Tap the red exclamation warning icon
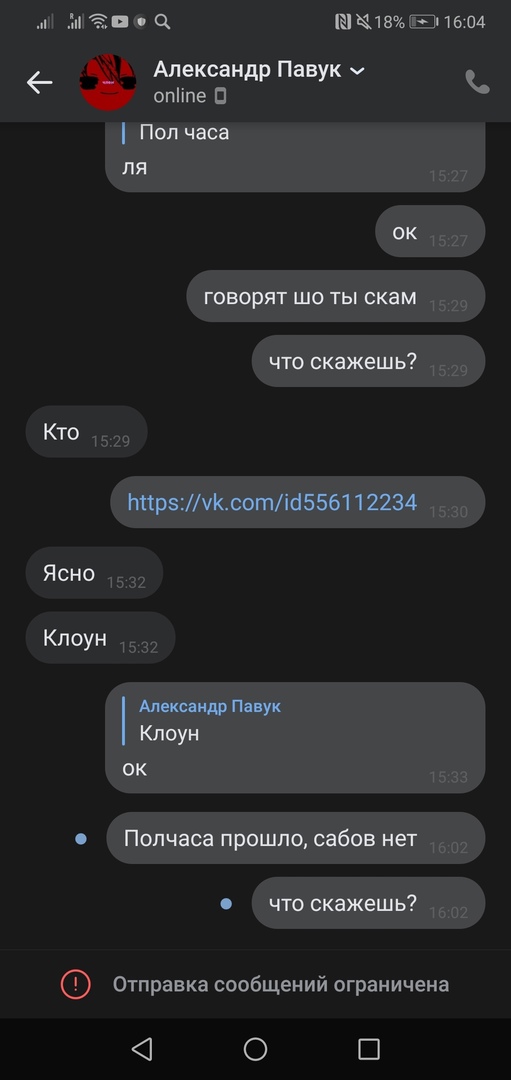This screenshot has height=1080, width=511. coord(76,984)
